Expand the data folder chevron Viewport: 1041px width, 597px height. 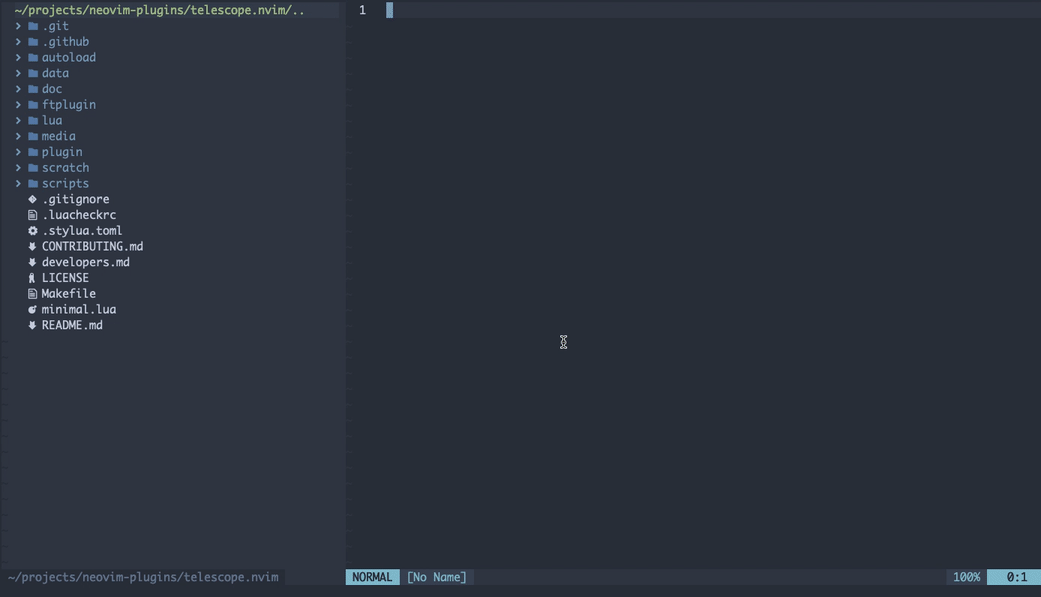pyautogui.click(x=18, y=73)
